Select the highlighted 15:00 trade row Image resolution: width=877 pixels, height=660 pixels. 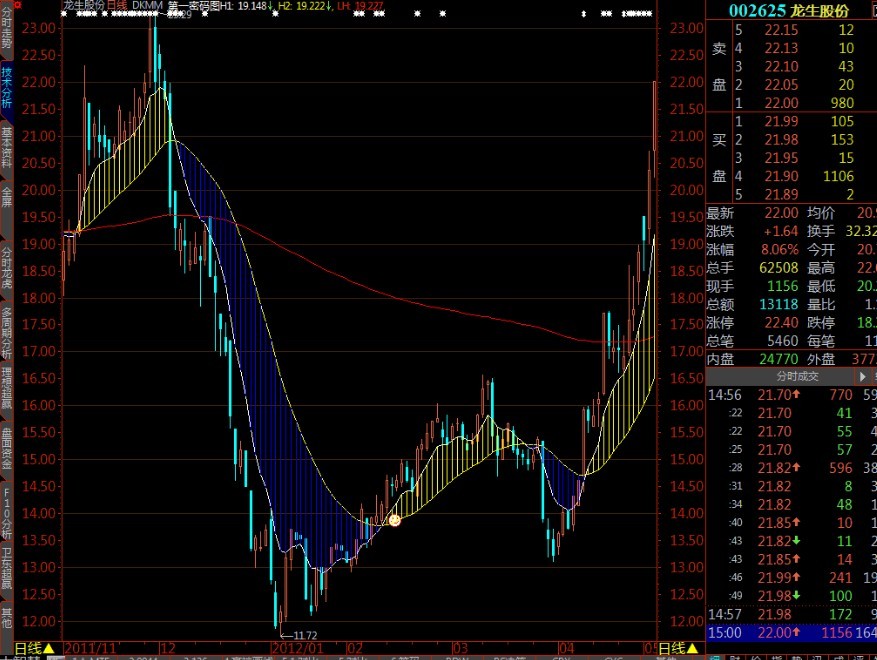point(790,632)
